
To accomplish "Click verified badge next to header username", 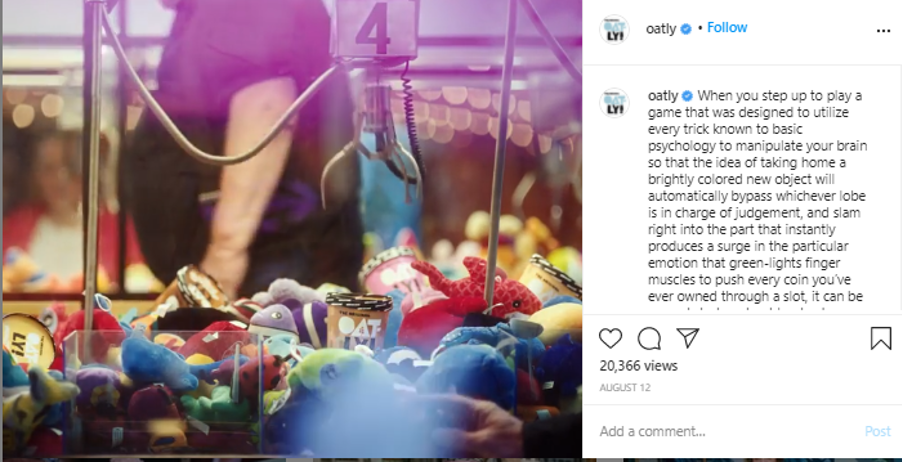I will [x=686, y=29].
